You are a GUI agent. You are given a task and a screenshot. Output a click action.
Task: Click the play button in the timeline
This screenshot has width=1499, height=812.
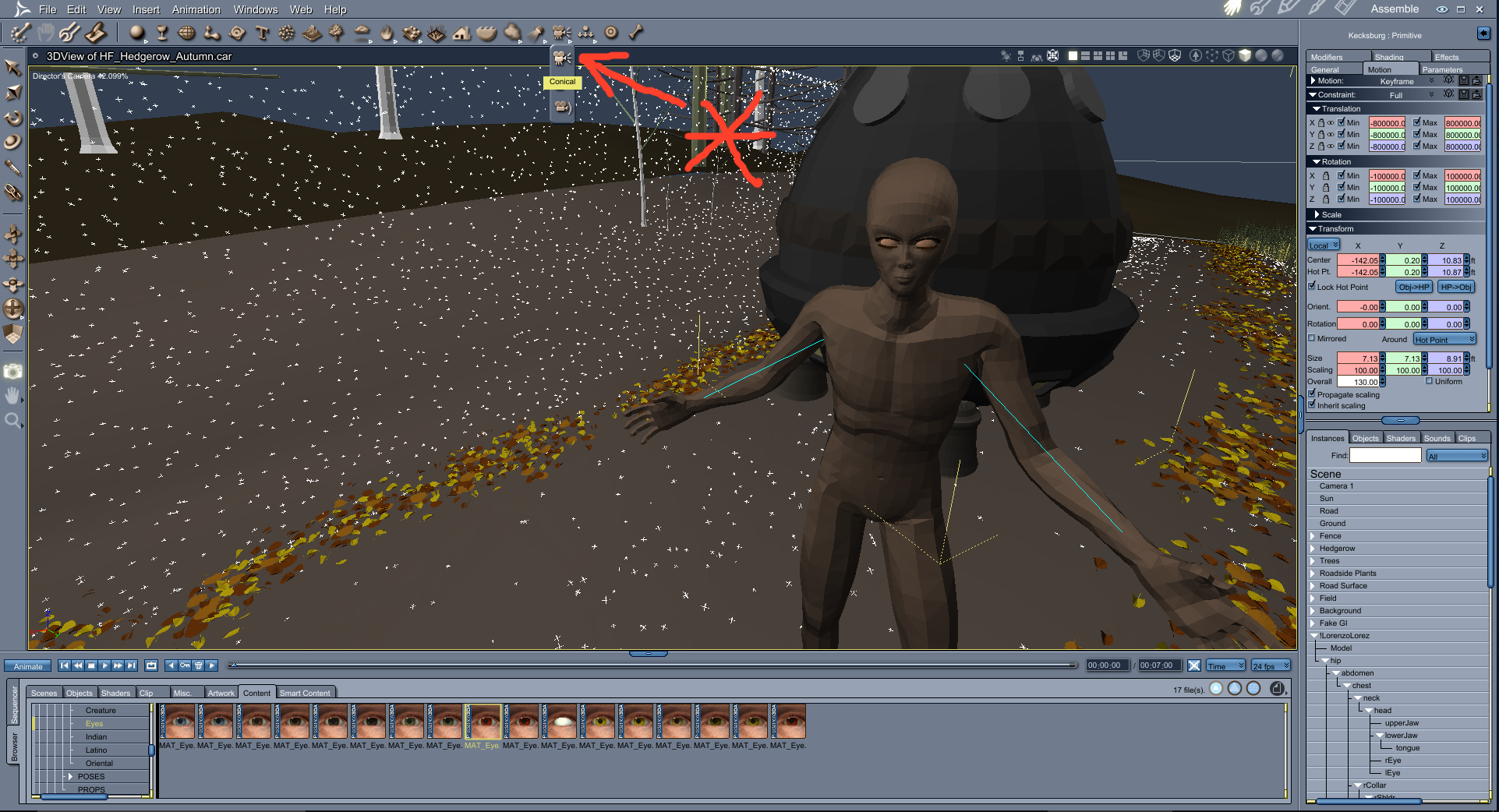(104, 665)
